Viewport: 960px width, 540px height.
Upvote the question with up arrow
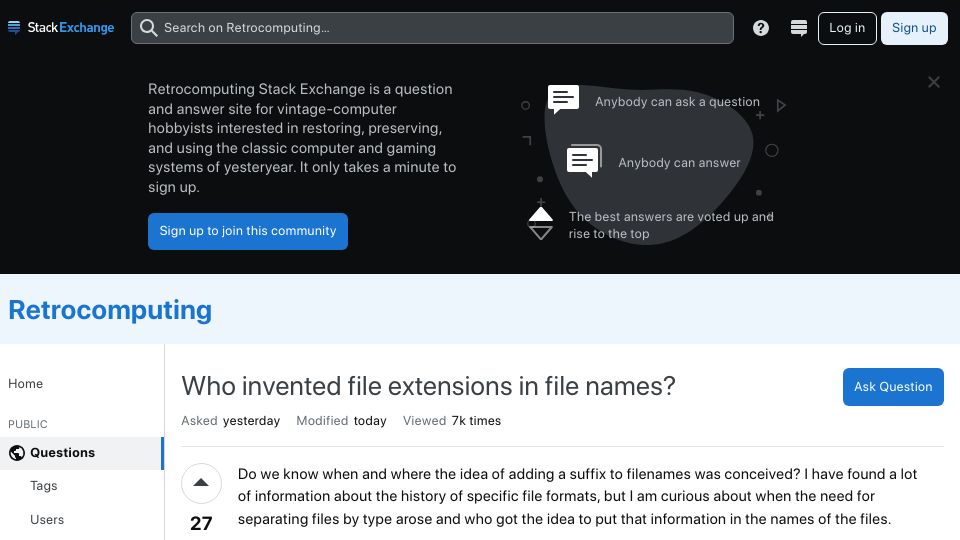pos(201,483)
